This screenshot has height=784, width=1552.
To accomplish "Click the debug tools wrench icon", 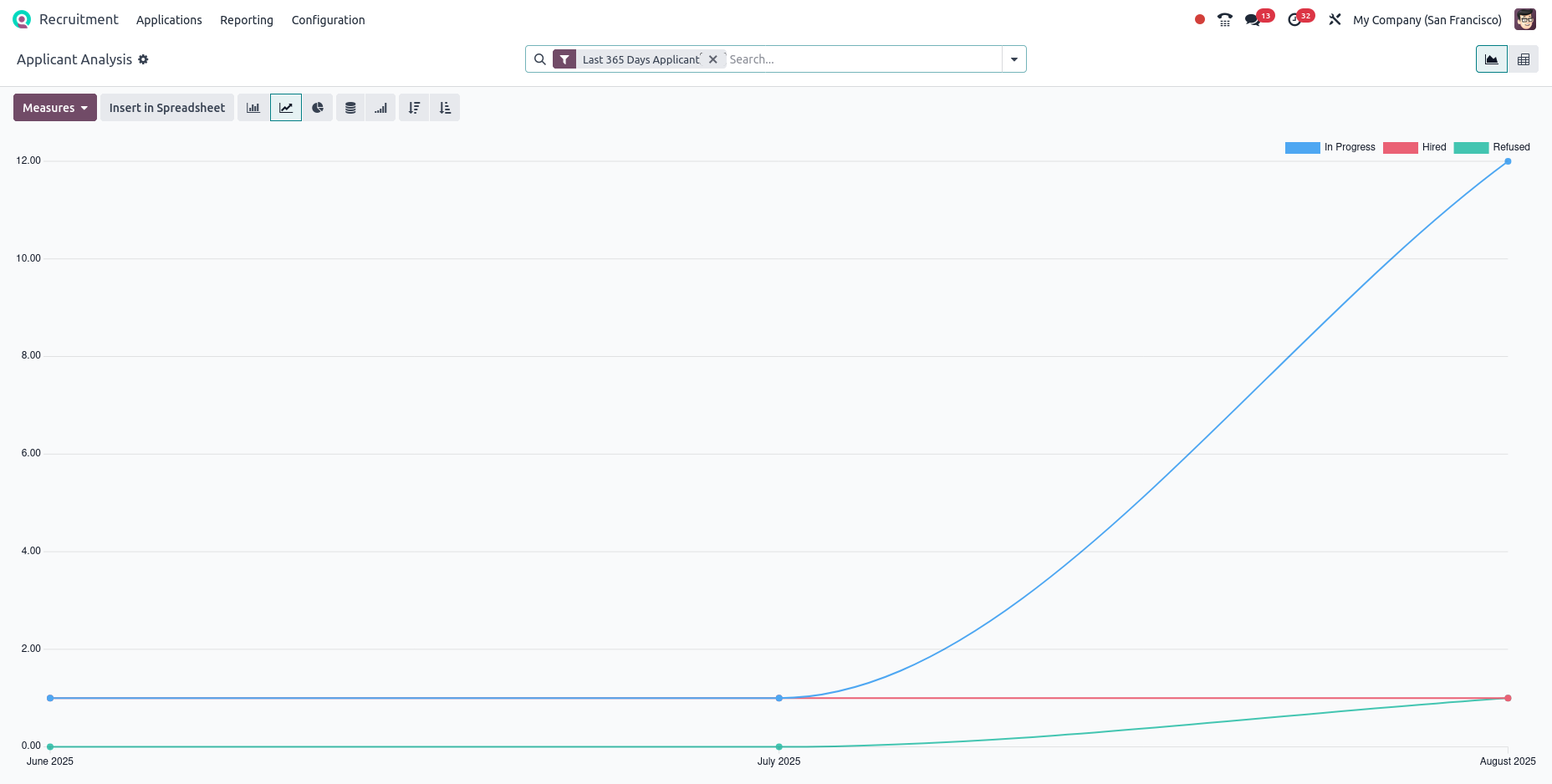I will [x=1335, y=19].
